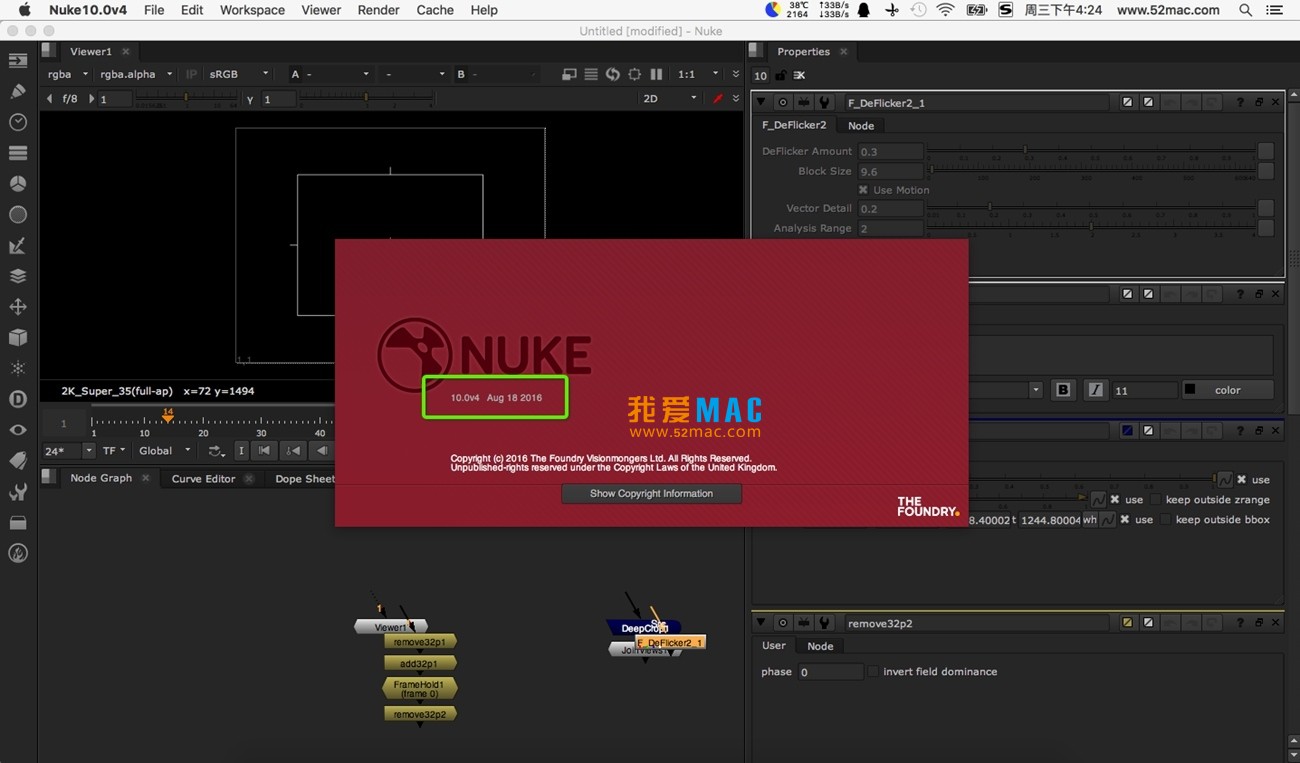
Task: Select the Node tab under F_DeFlicker2_1
Action: click(x=861, y=125)
